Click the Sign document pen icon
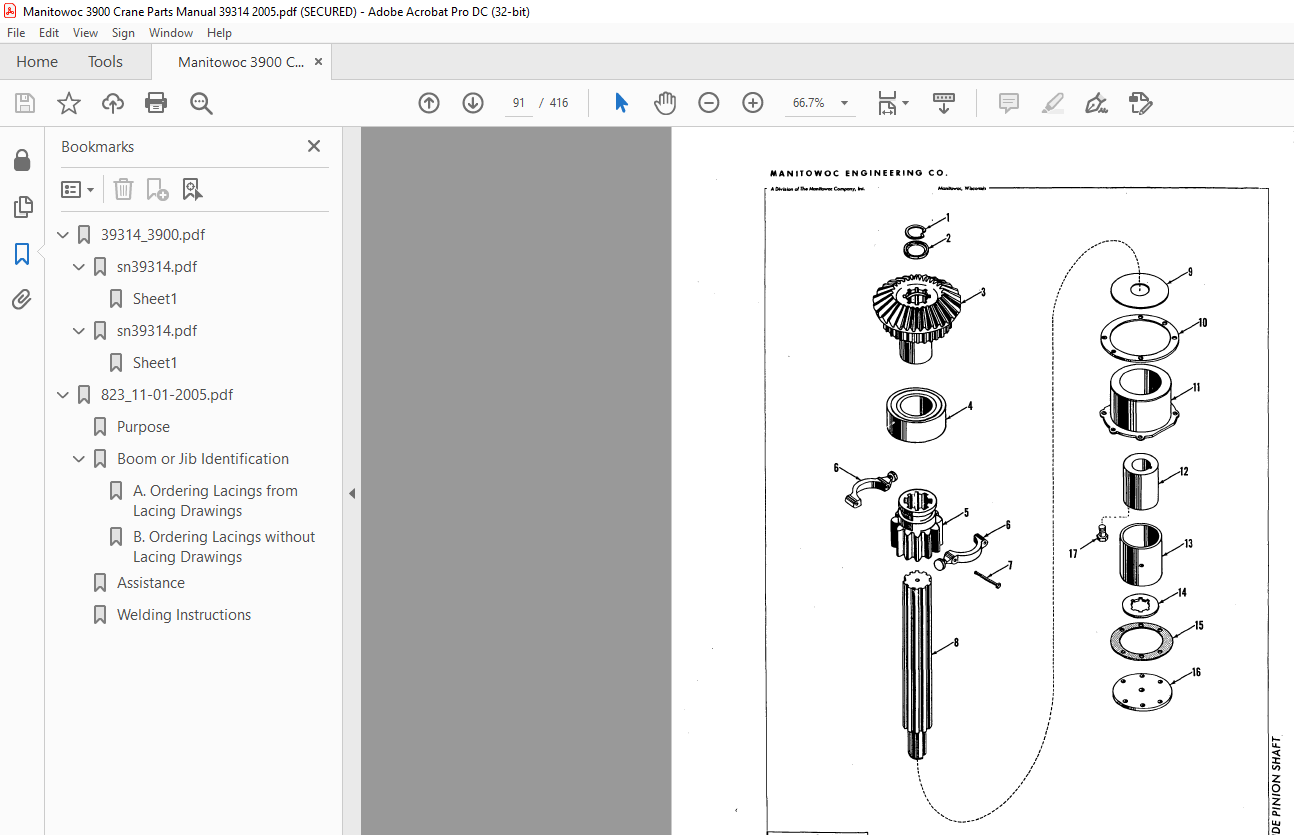This screenshot has height=835, width=1294. pyautogui.click(x=1096, y=103)
